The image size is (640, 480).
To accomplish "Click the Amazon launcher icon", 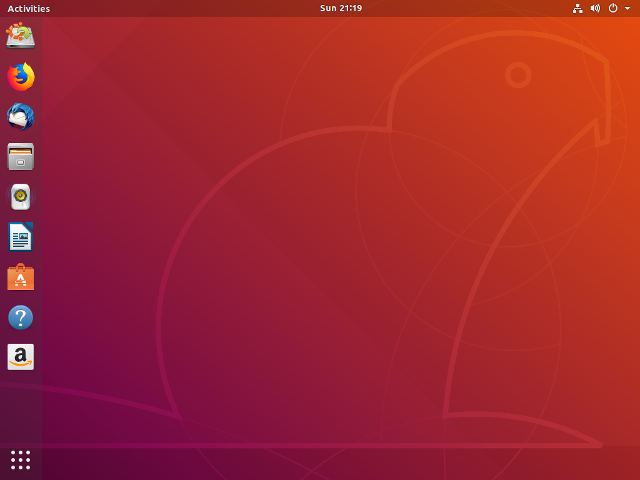I will point(21,357).
